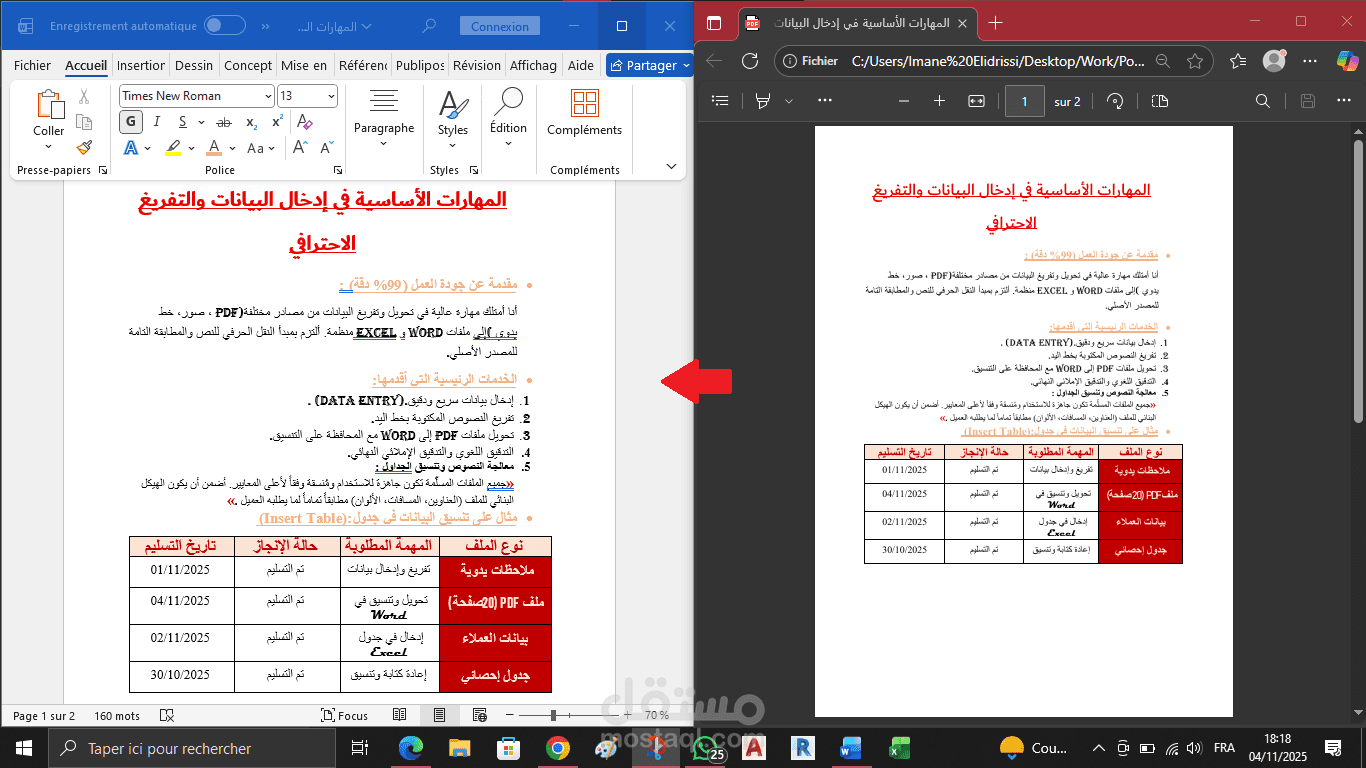Add page to favorites star icon in Edge
The height and width of the screenshot is (768, 1366).
pos(1194,61)
